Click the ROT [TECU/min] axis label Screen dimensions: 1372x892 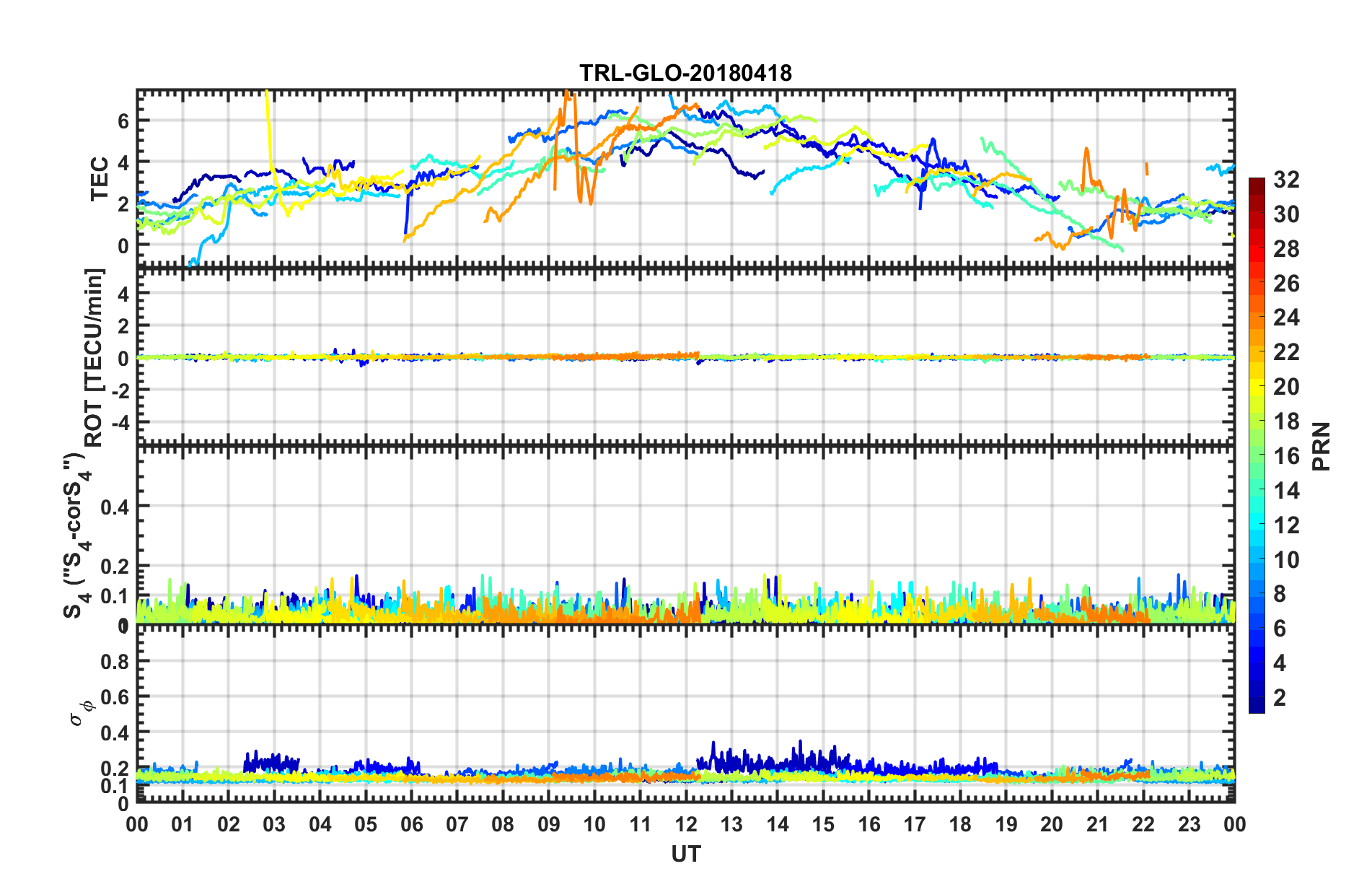click(x=94, y=358)
